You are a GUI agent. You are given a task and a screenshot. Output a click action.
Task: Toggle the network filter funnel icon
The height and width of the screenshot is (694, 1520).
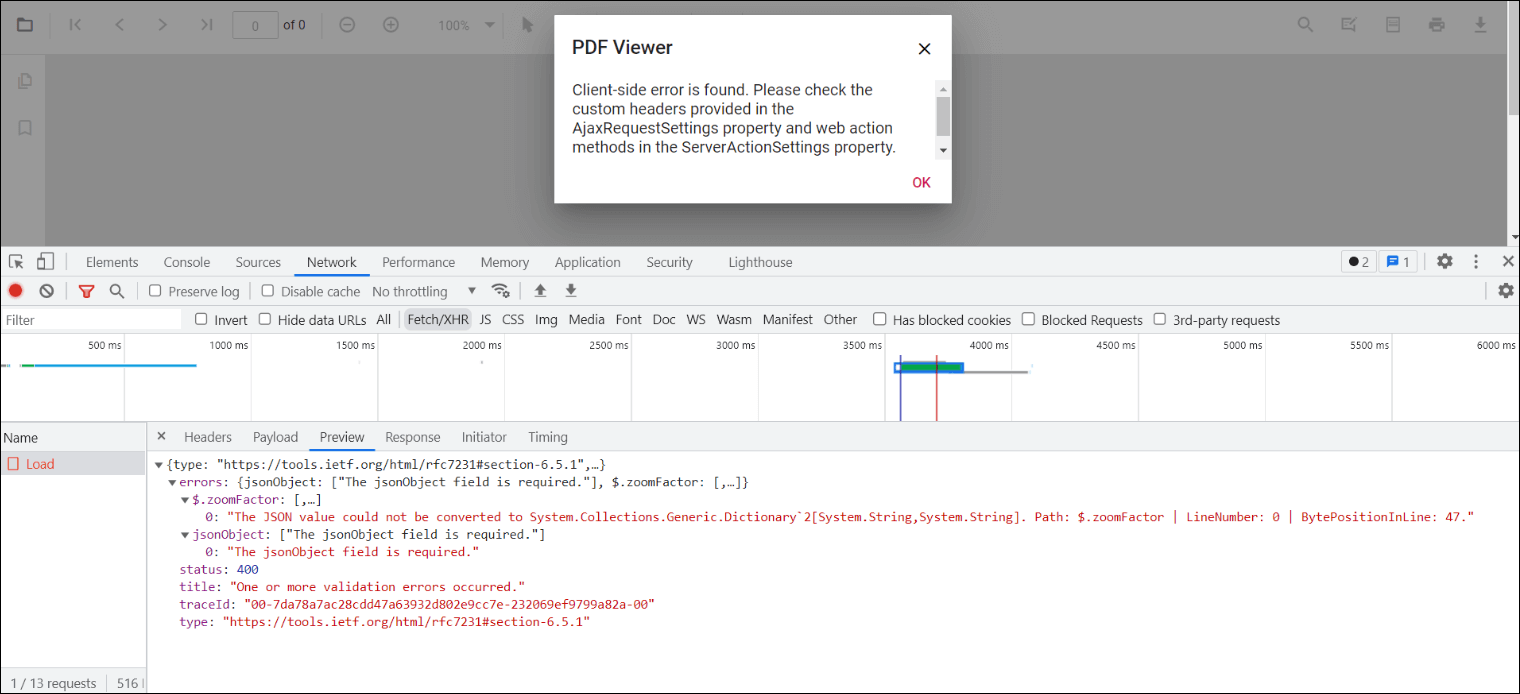(x=86, y=291)
